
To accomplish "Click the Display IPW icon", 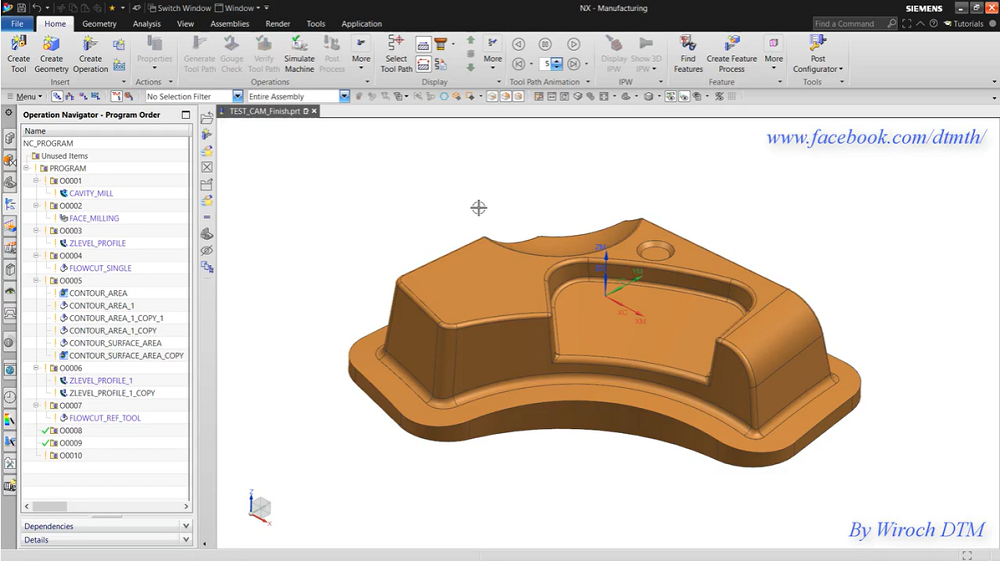I will tap(614, 54).
